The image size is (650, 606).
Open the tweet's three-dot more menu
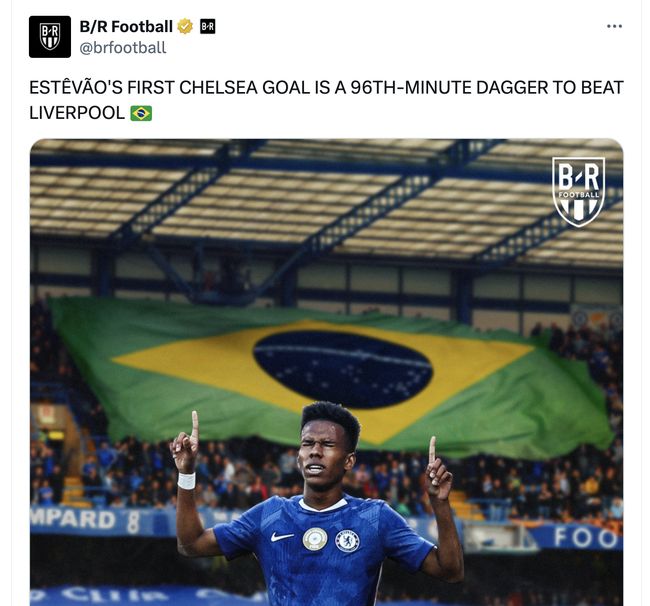[x=614, y=26]
